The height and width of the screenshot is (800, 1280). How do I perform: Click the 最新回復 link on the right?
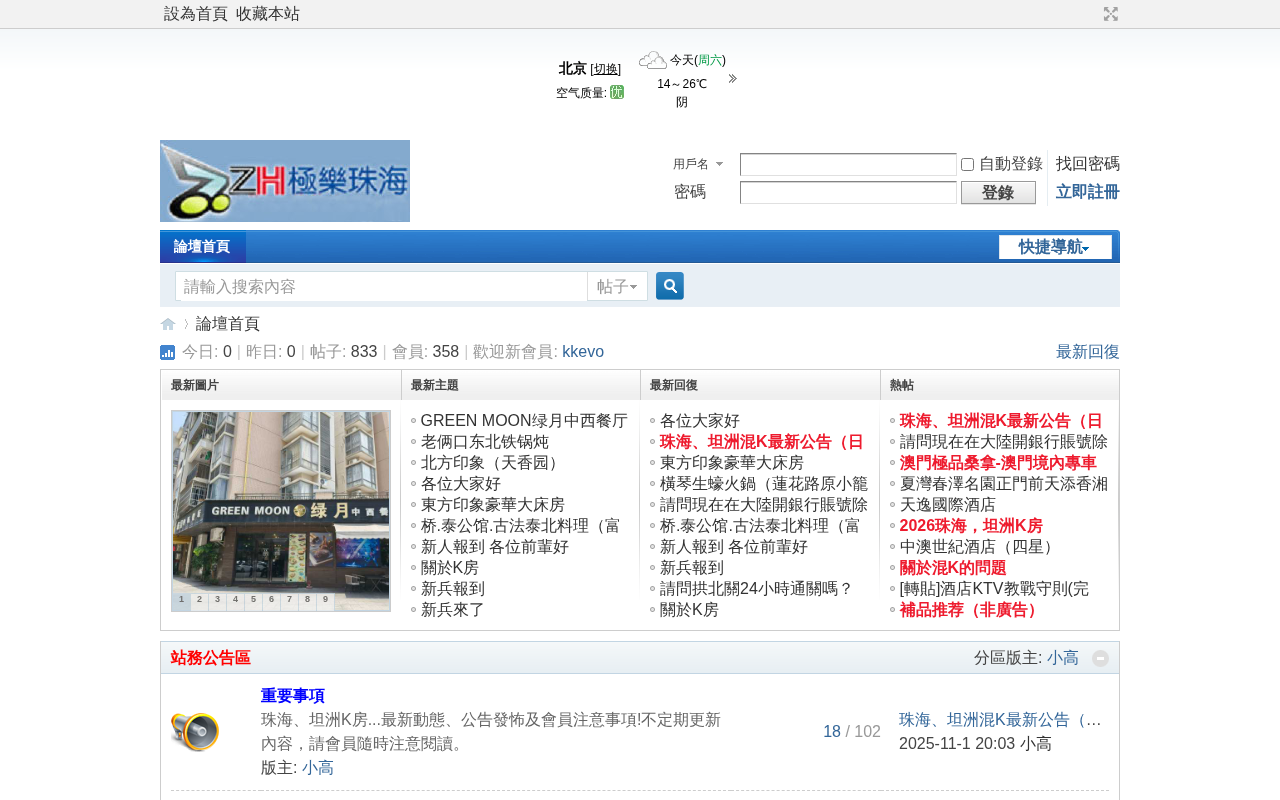point(1088,352)
